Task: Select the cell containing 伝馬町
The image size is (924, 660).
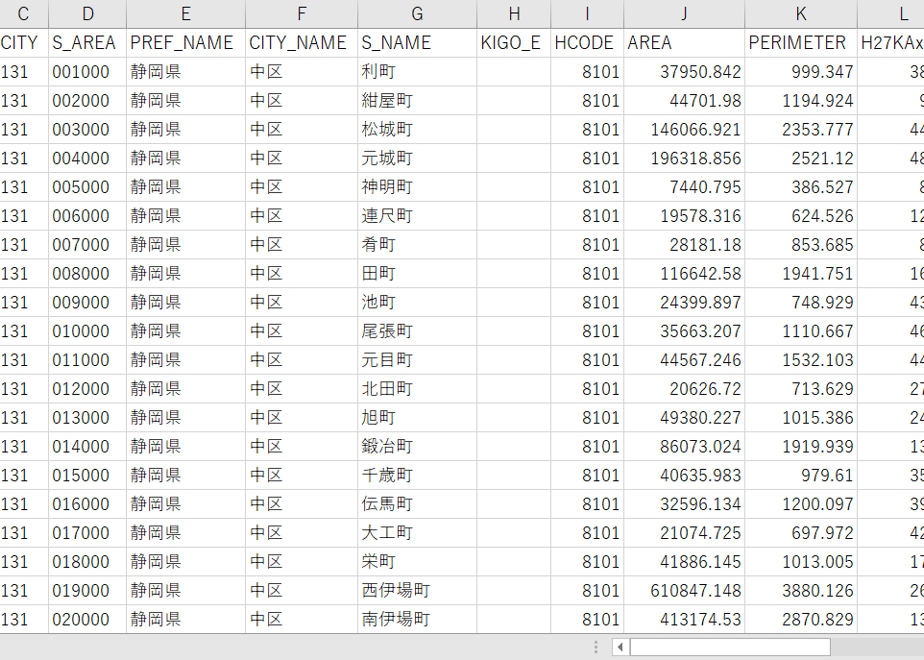Action: point(417,504)
